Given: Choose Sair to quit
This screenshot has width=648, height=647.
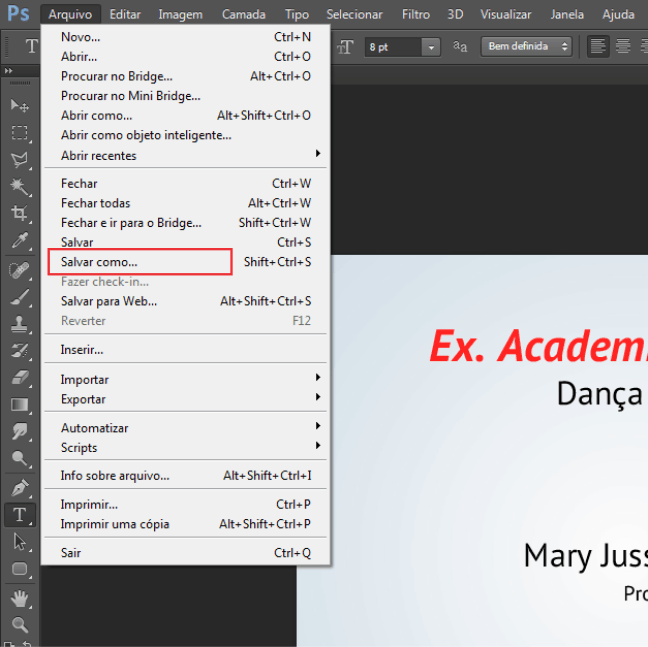Looking at the screenshot, I should 185,553.
